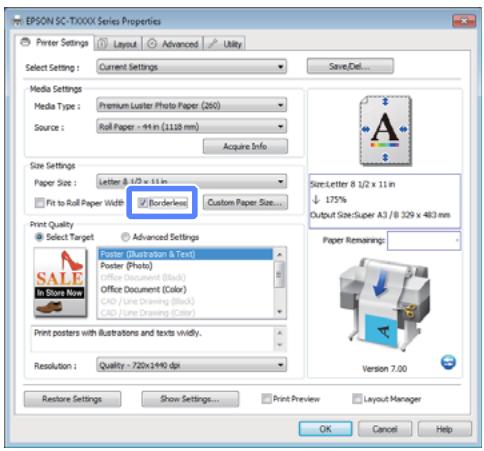Switch to the Layout tab
484x451 pixels.
tap(119, 44)
